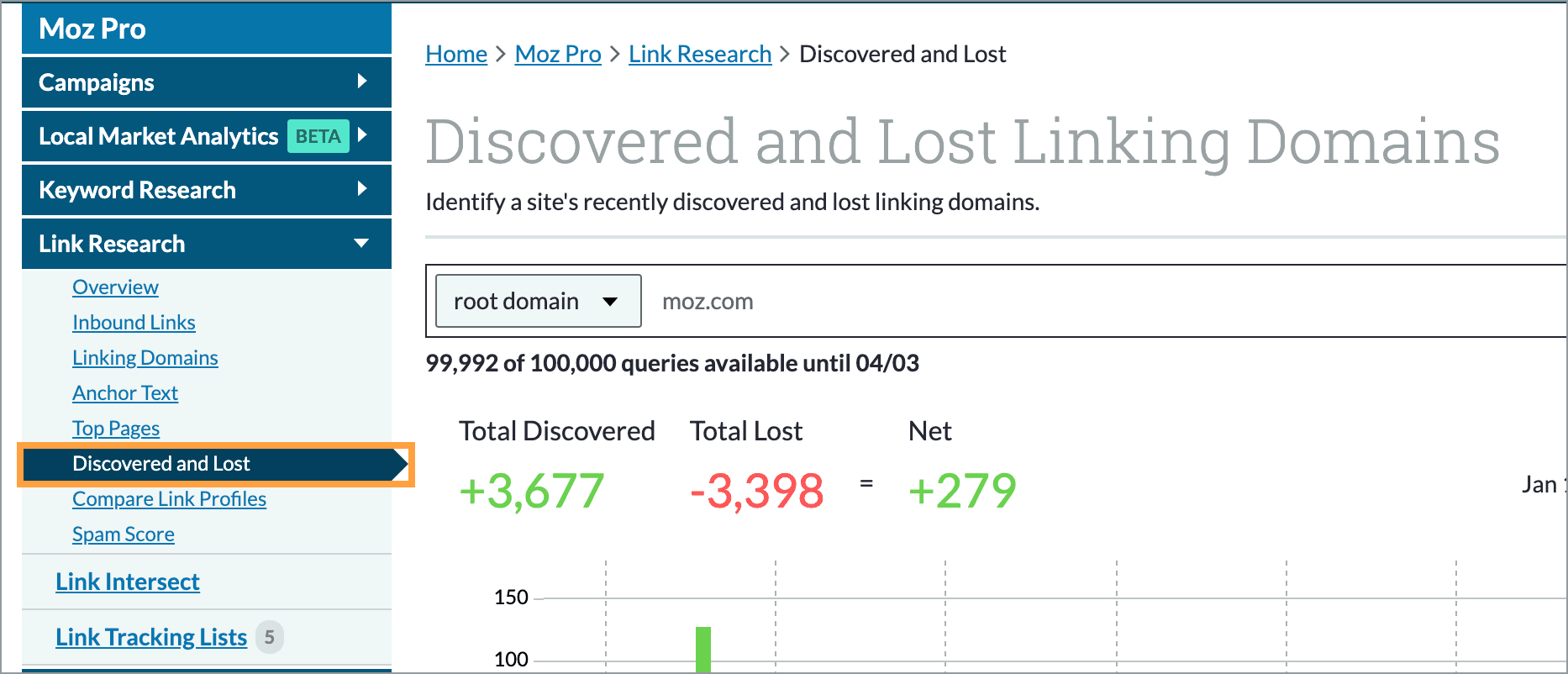The height and width of the screenshot is (674, 1568).
Task: Expand Local Market Analytics arrow
Action: tap(362, 135)
